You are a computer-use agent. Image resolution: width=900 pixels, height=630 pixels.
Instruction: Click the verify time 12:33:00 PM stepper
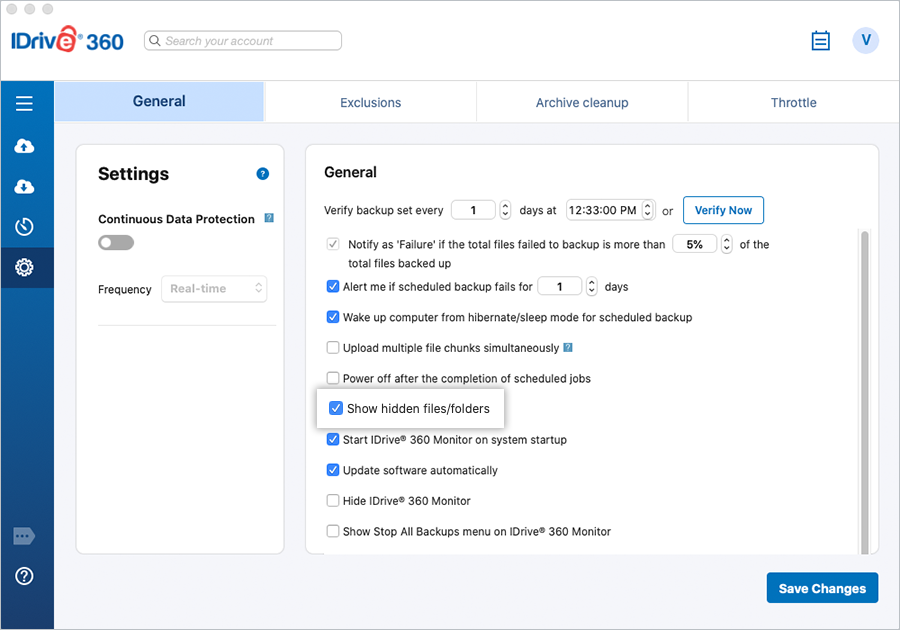tap(649, 210)
